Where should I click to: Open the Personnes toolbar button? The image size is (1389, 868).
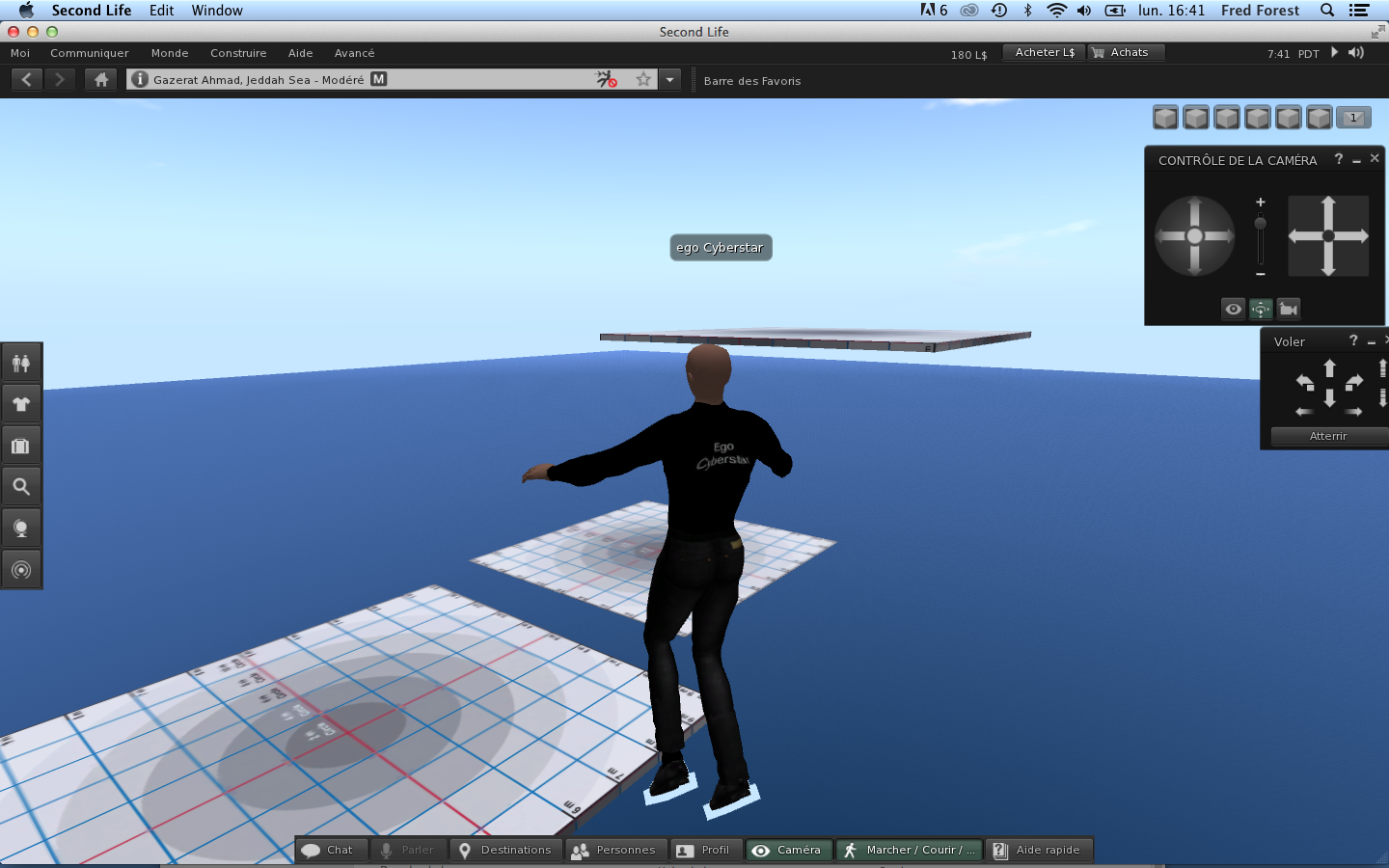pos(615,850)
